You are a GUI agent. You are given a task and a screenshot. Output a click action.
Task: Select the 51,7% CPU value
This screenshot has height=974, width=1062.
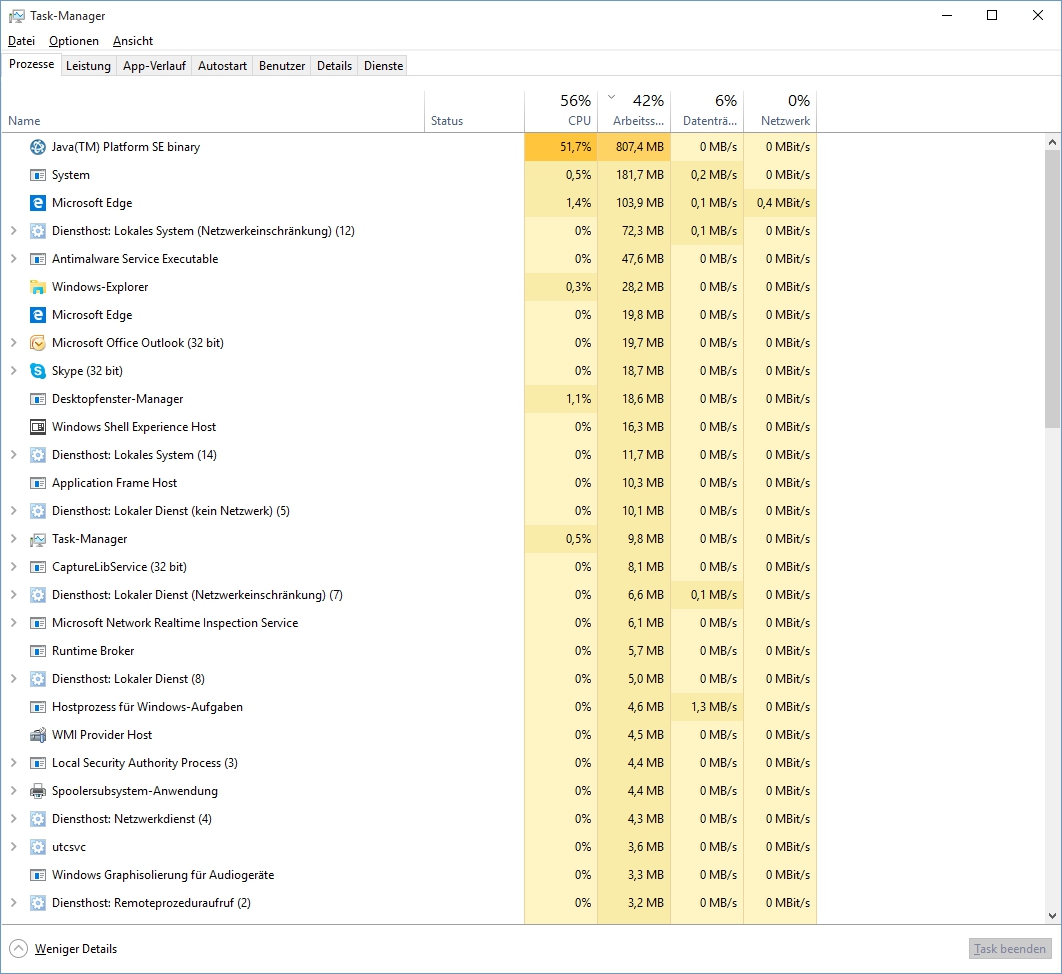click(x=561, y=147)
